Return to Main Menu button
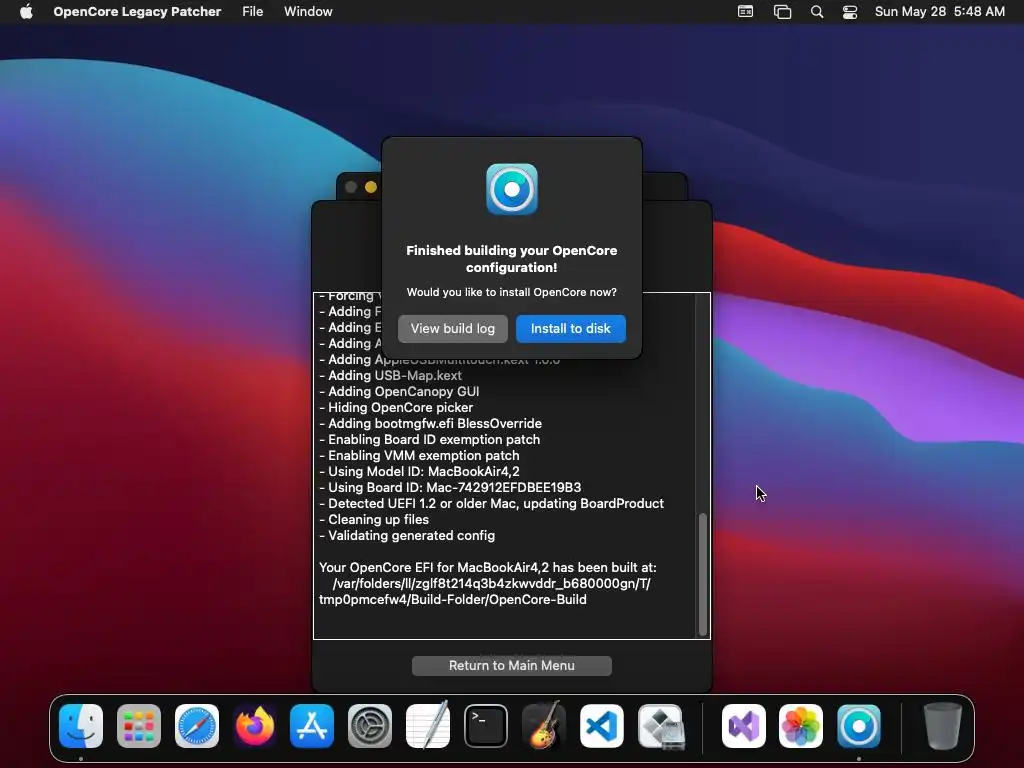Screen dimensions: 1024x768 [x=511, y=665]
